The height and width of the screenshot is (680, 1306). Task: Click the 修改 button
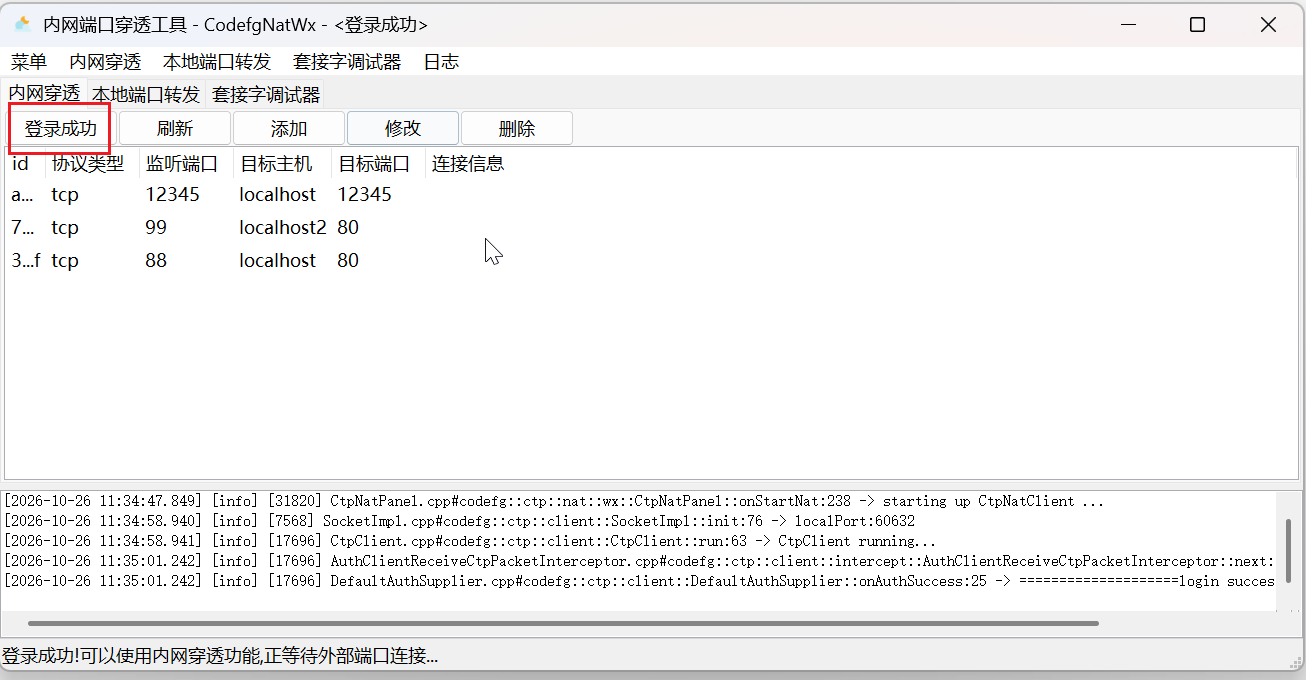pos(403,129)
